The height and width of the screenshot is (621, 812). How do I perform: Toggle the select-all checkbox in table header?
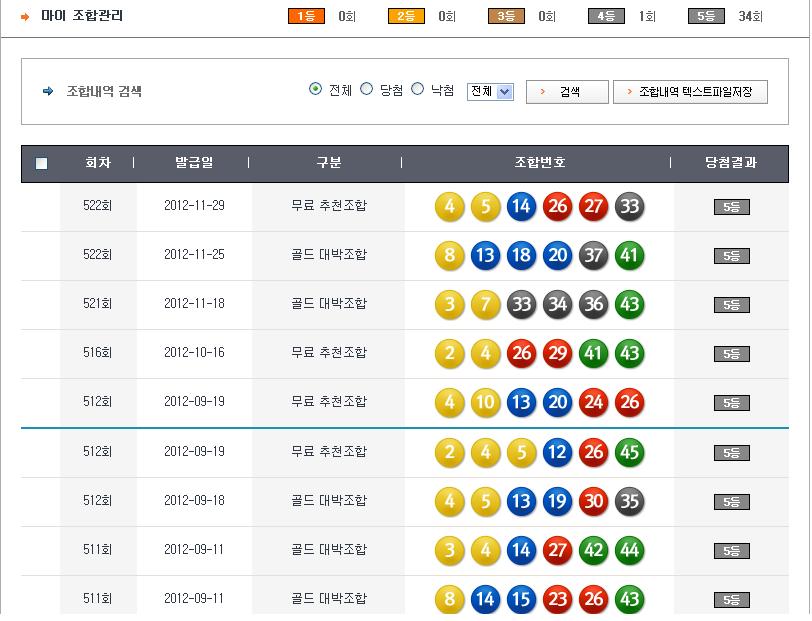click(x=41, y=164)
